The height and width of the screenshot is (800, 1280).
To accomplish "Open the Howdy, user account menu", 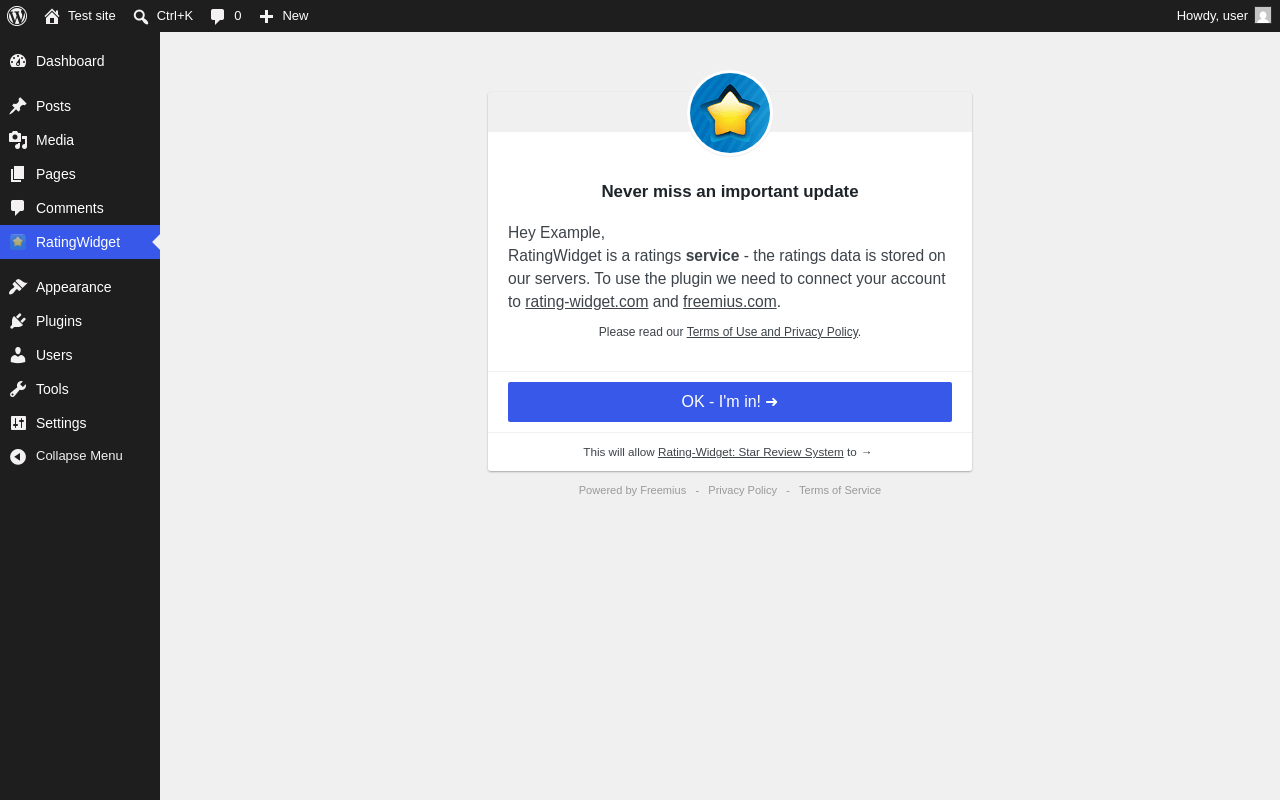I will tap(1224, 16).
